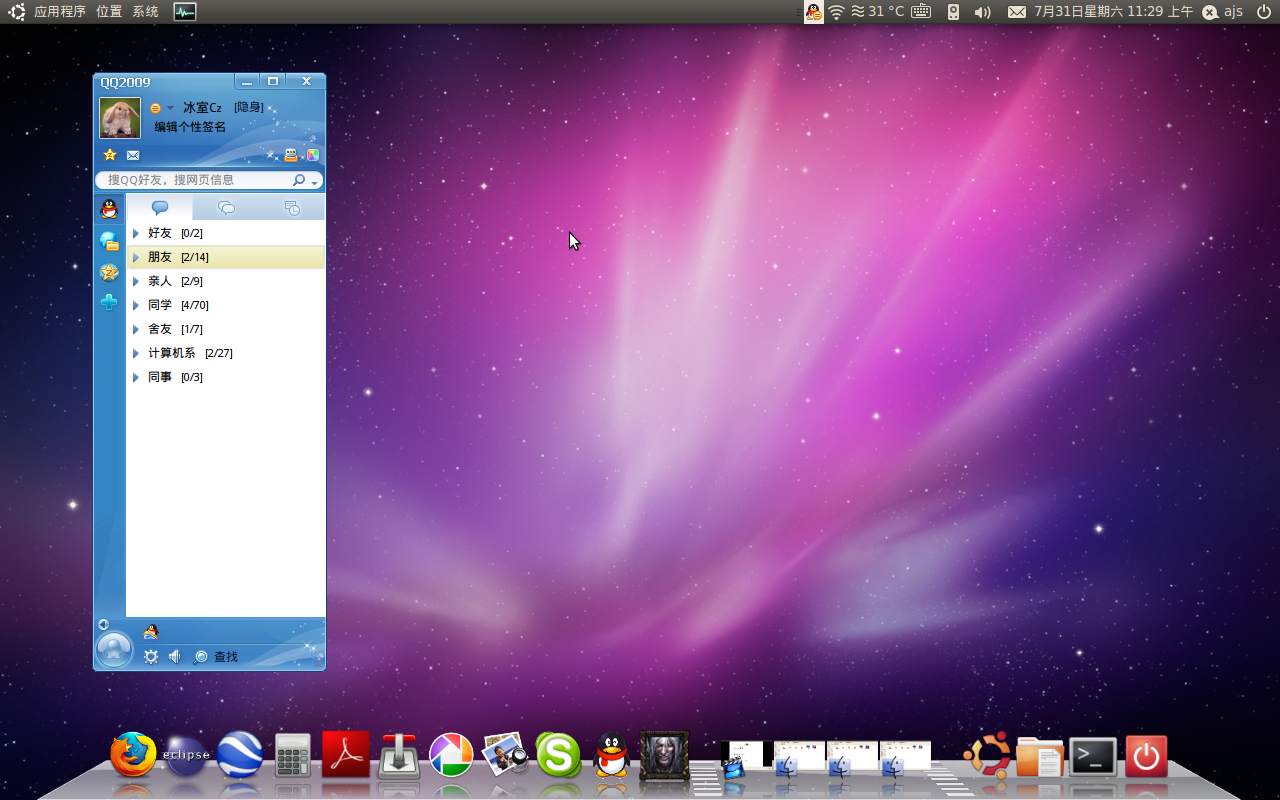Click the QQ tray icon in top panel

coord(814,12)
